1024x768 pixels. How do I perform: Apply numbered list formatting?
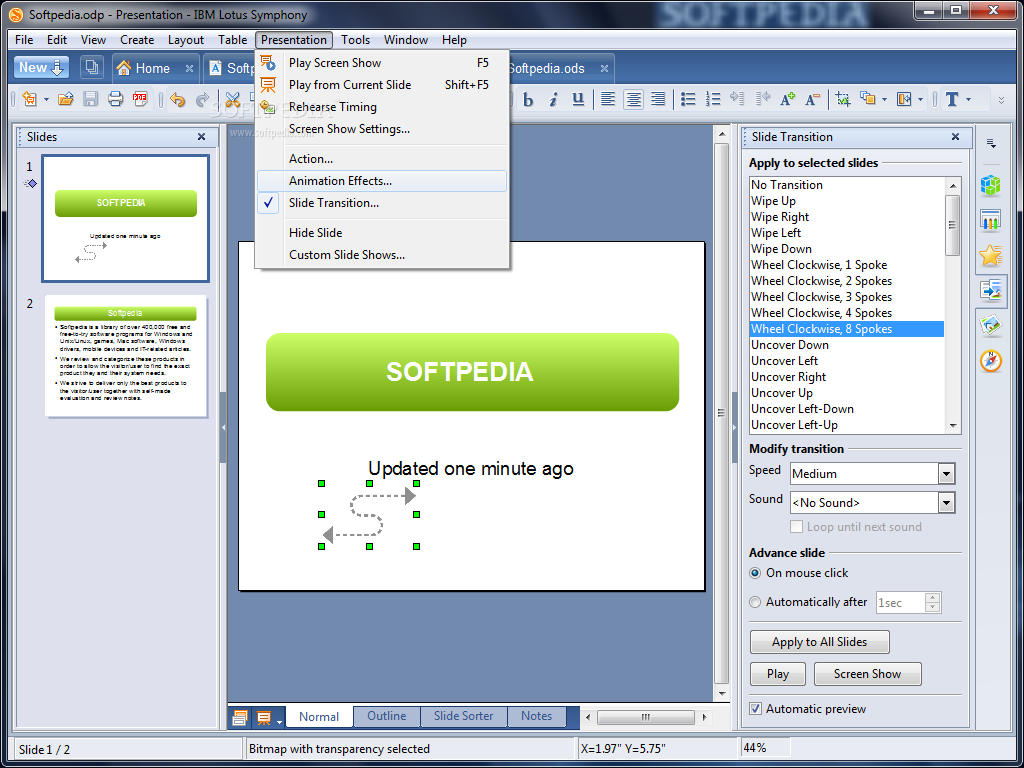pyautogui.click(x=712, y=99)
